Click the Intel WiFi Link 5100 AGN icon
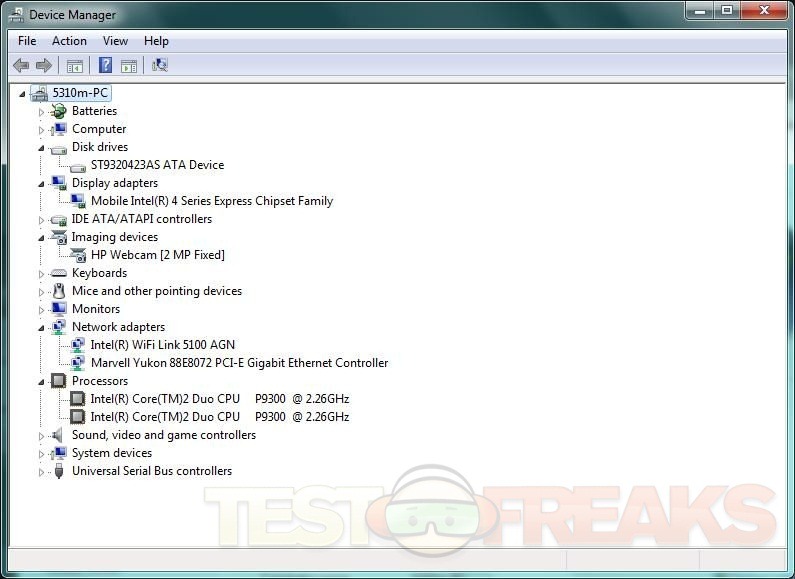795x579 pixels. click(x=78, y=345)
